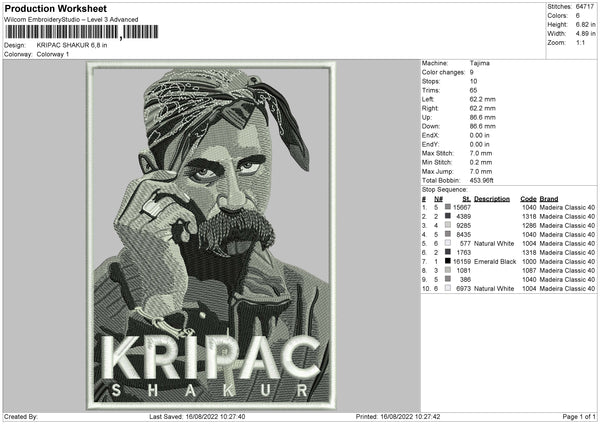The width and height of the screenshot is (600, 424).
Task: Click the Emerald Black color swatch
Action: (447, 261)
